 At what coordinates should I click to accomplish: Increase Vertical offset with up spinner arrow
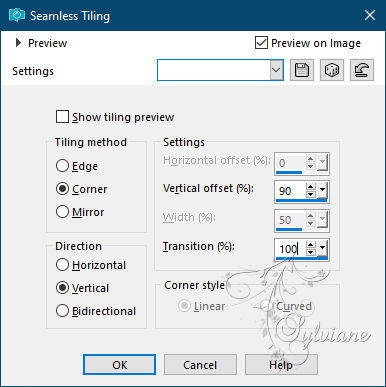tap(311, 188)
